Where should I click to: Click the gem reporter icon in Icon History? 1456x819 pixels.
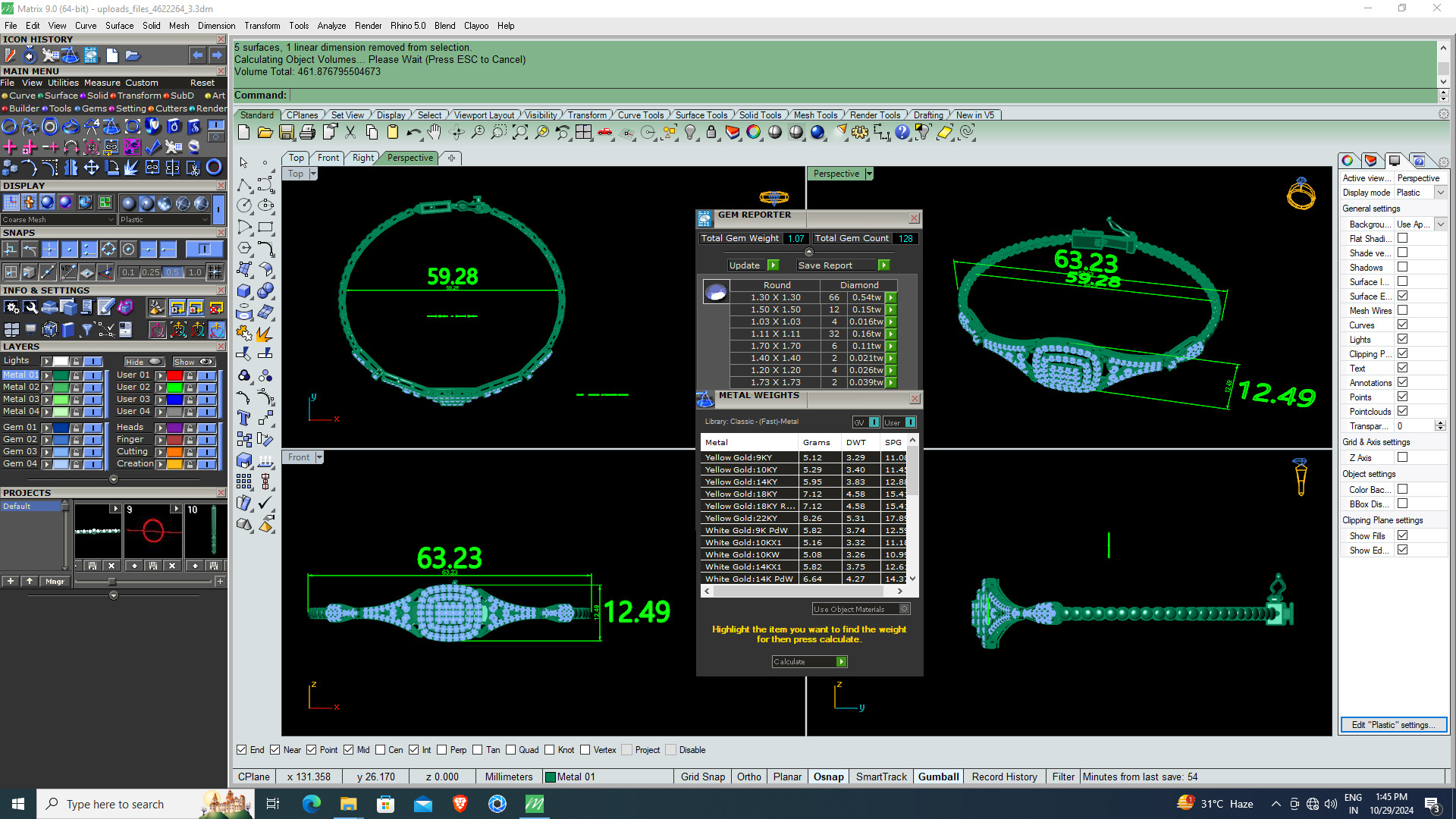point(91,55)
